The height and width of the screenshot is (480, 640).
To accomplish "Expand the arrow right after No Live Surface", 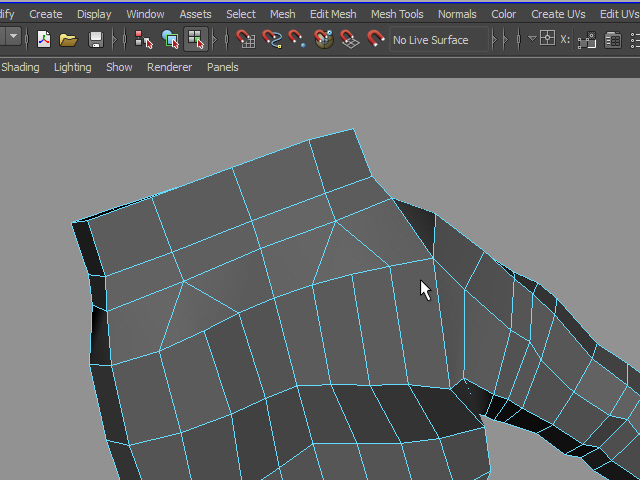I will [495, 40].
